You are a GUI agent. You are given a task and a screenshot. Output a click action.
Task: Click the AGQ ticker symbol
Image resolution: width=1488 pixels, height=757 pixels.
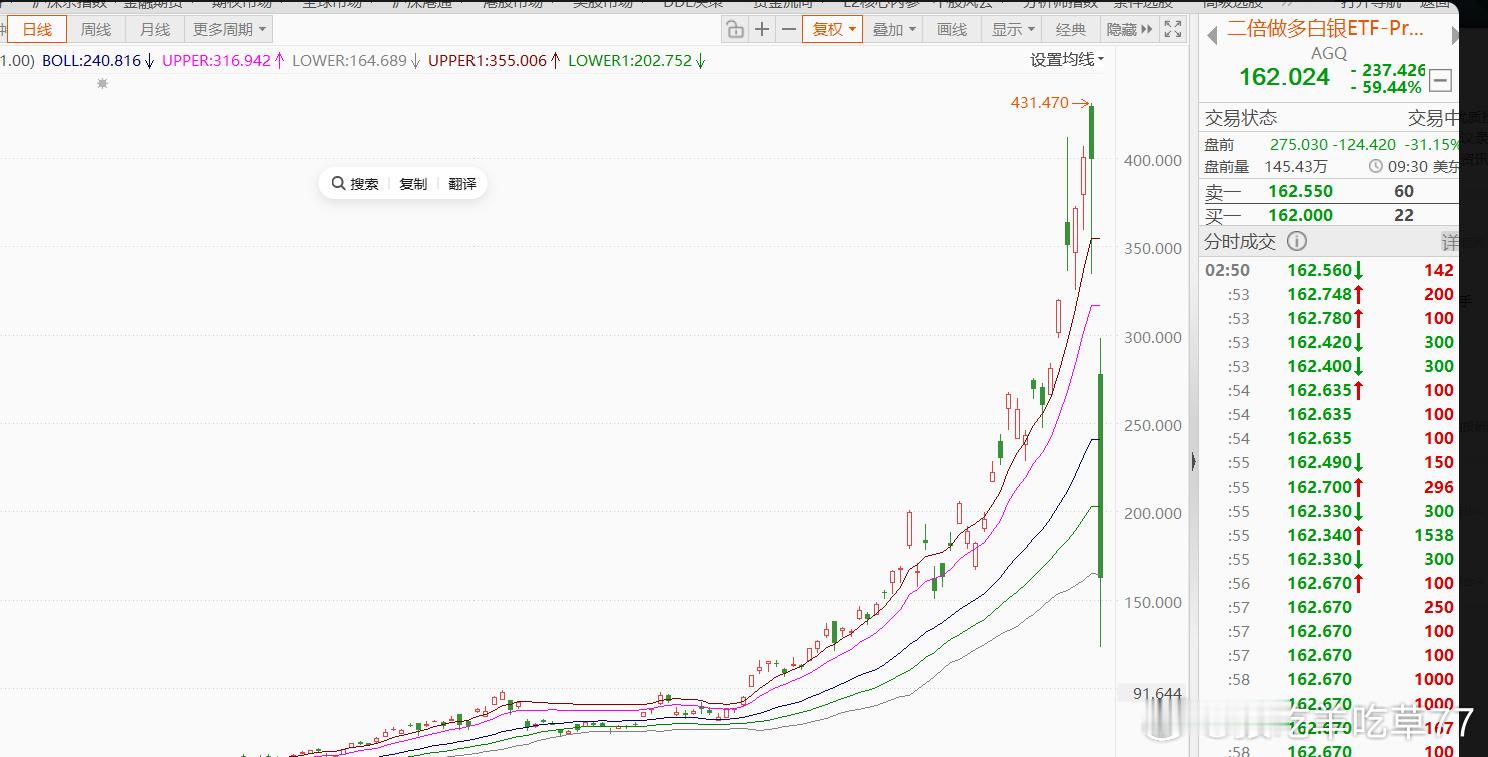(1328, 53)
